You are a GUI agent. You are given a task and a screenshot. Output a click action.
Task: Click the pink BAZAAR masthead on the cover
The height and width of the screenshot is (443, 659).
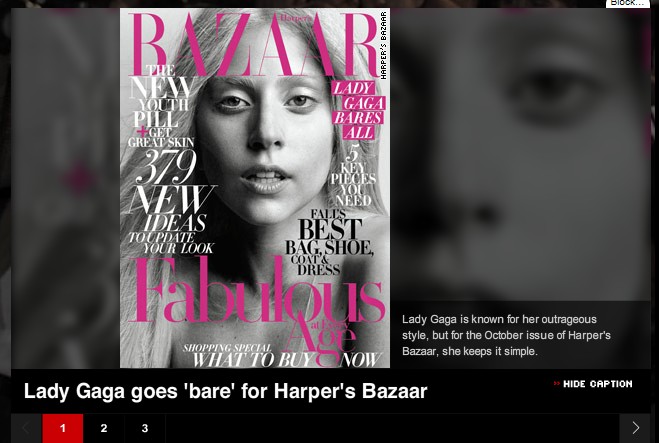(255, 44)
